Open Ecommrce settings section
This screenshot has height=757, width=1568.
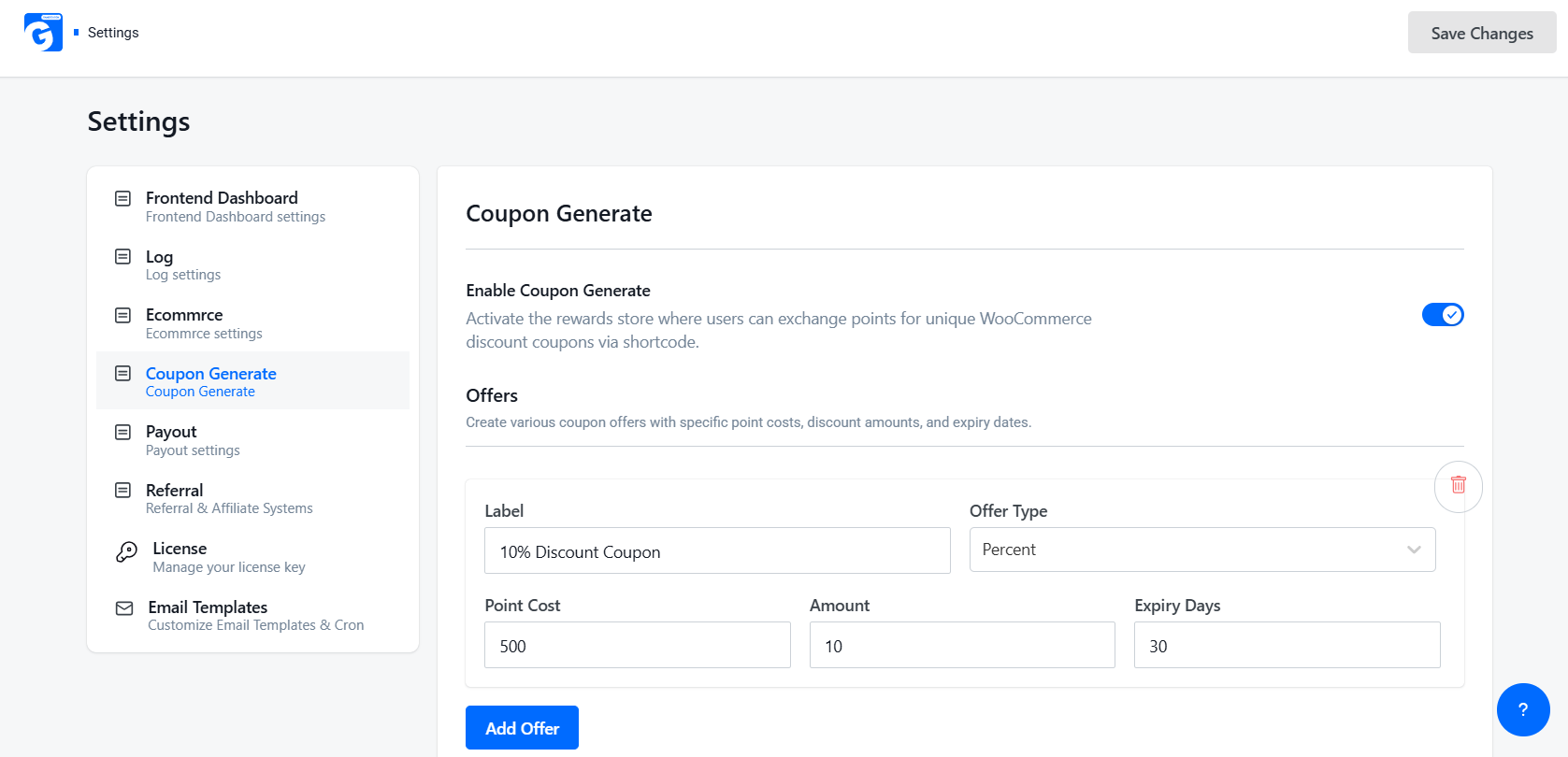tap(252, 323)
